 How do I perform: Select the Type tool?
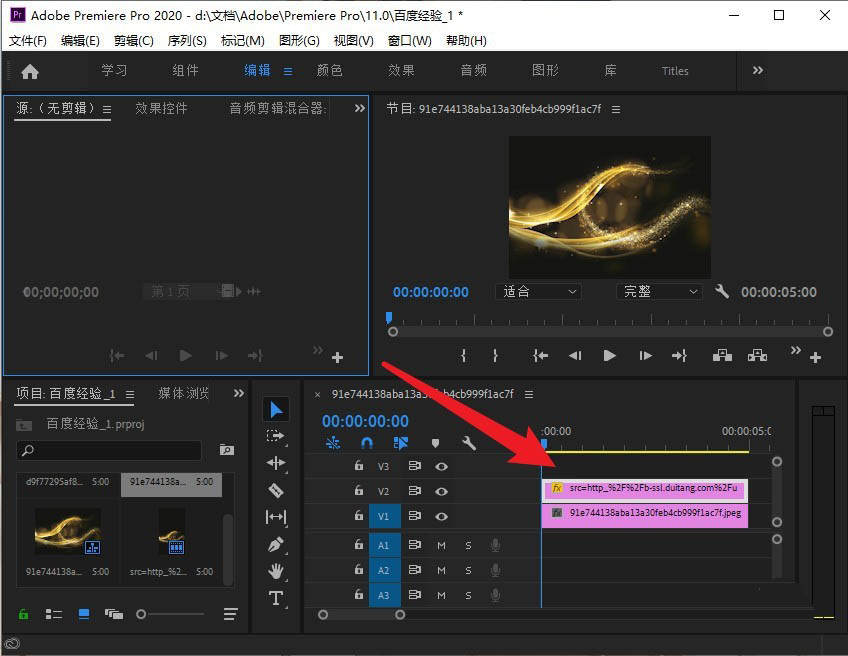click(276, 598)
